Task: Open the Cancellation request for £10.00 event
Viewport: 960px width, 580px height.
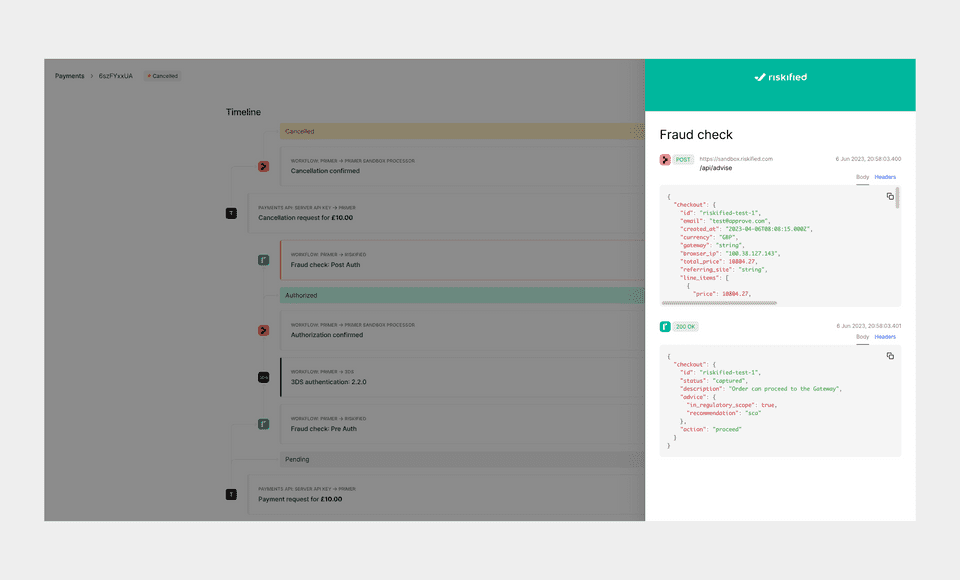Action: coord(446,213)
